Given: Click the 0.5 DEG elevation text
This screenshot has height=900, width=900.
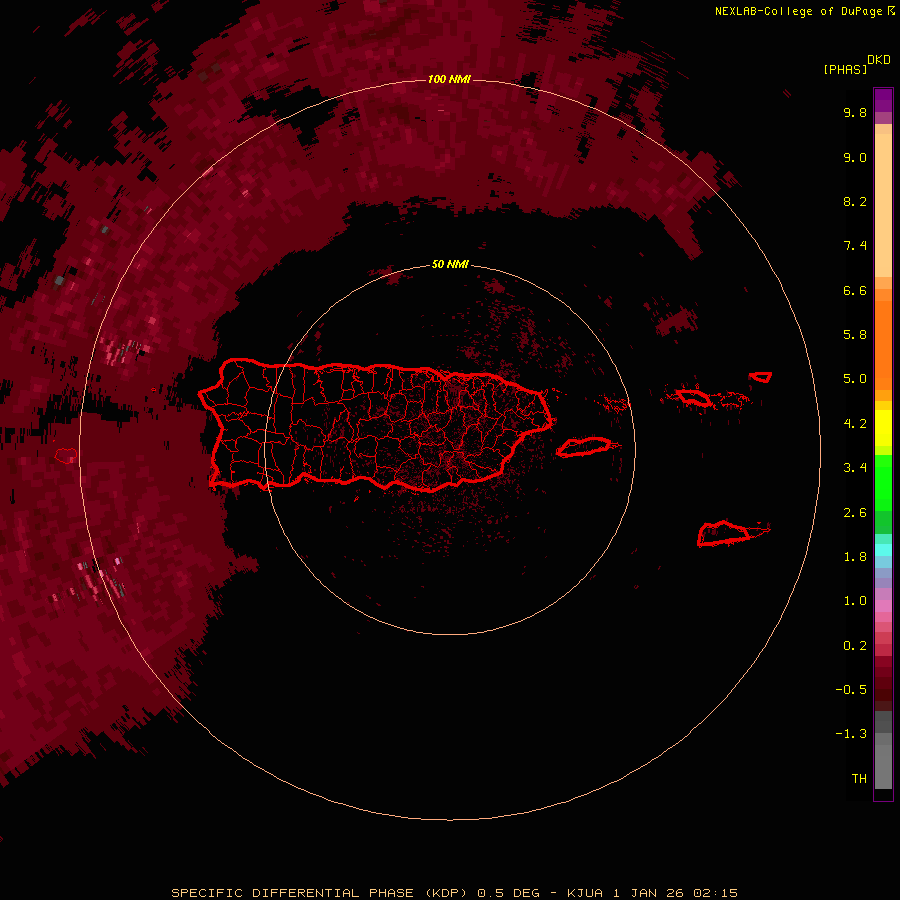Looking at the screenshot, I should coord(509,893).
